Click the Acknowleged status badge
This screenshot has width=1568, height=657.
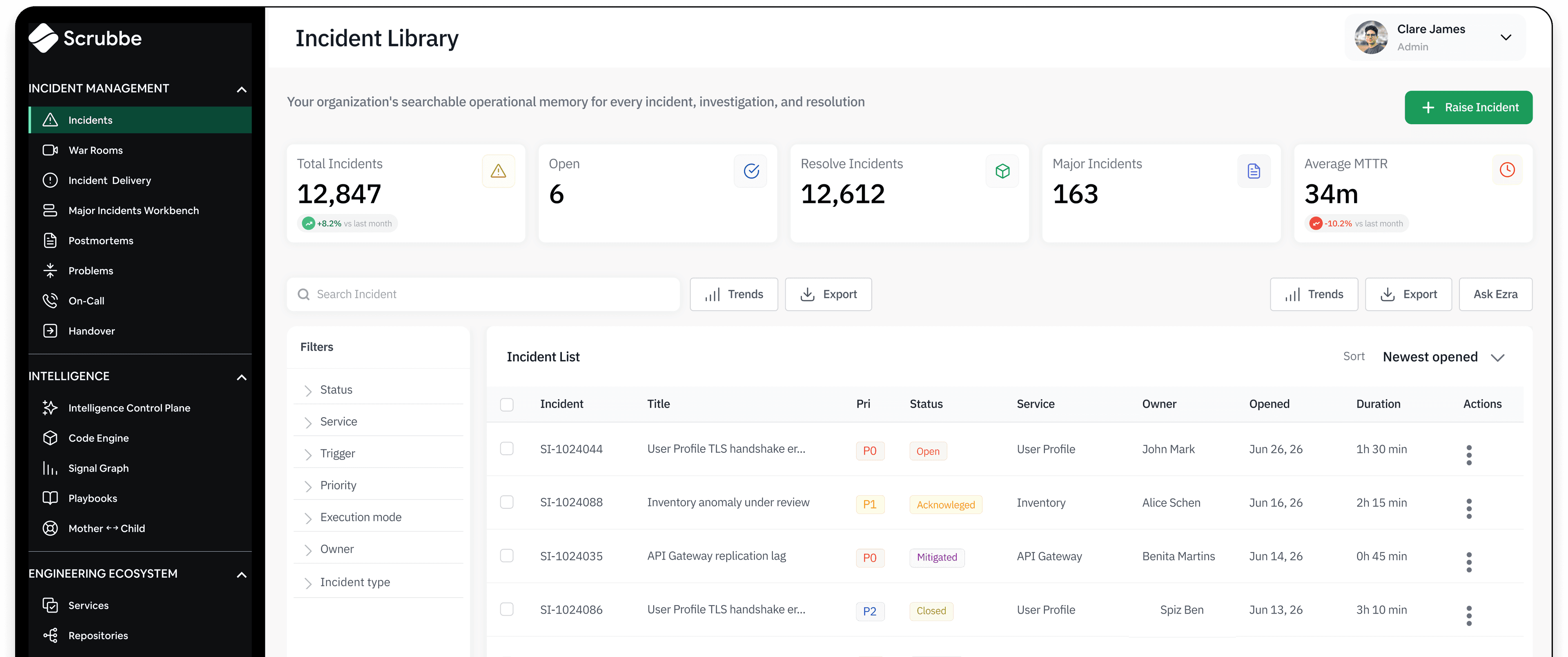(x=945, y=504)
